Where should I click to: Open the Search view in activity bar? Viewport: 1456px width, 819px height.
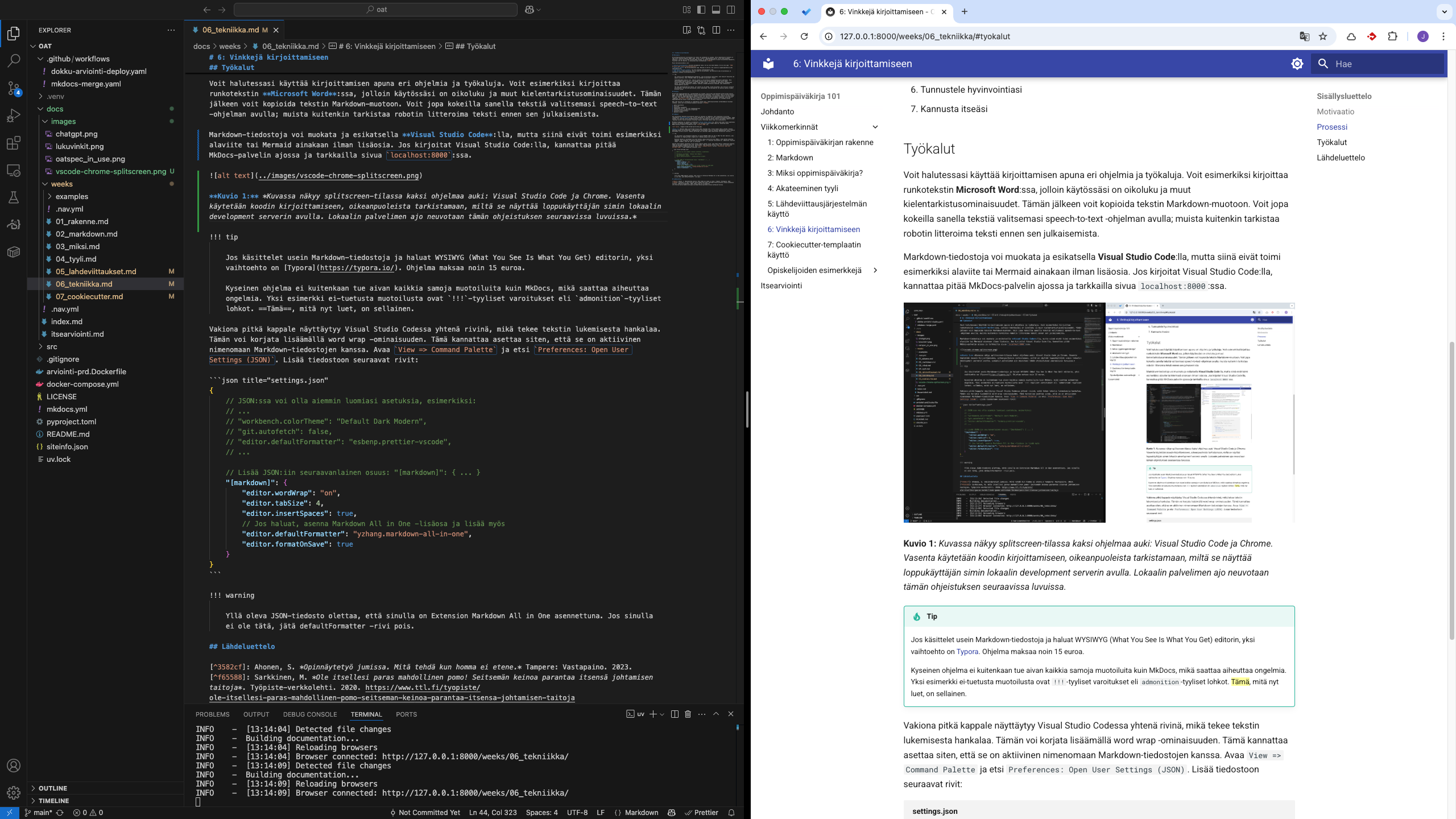[14, 60]
